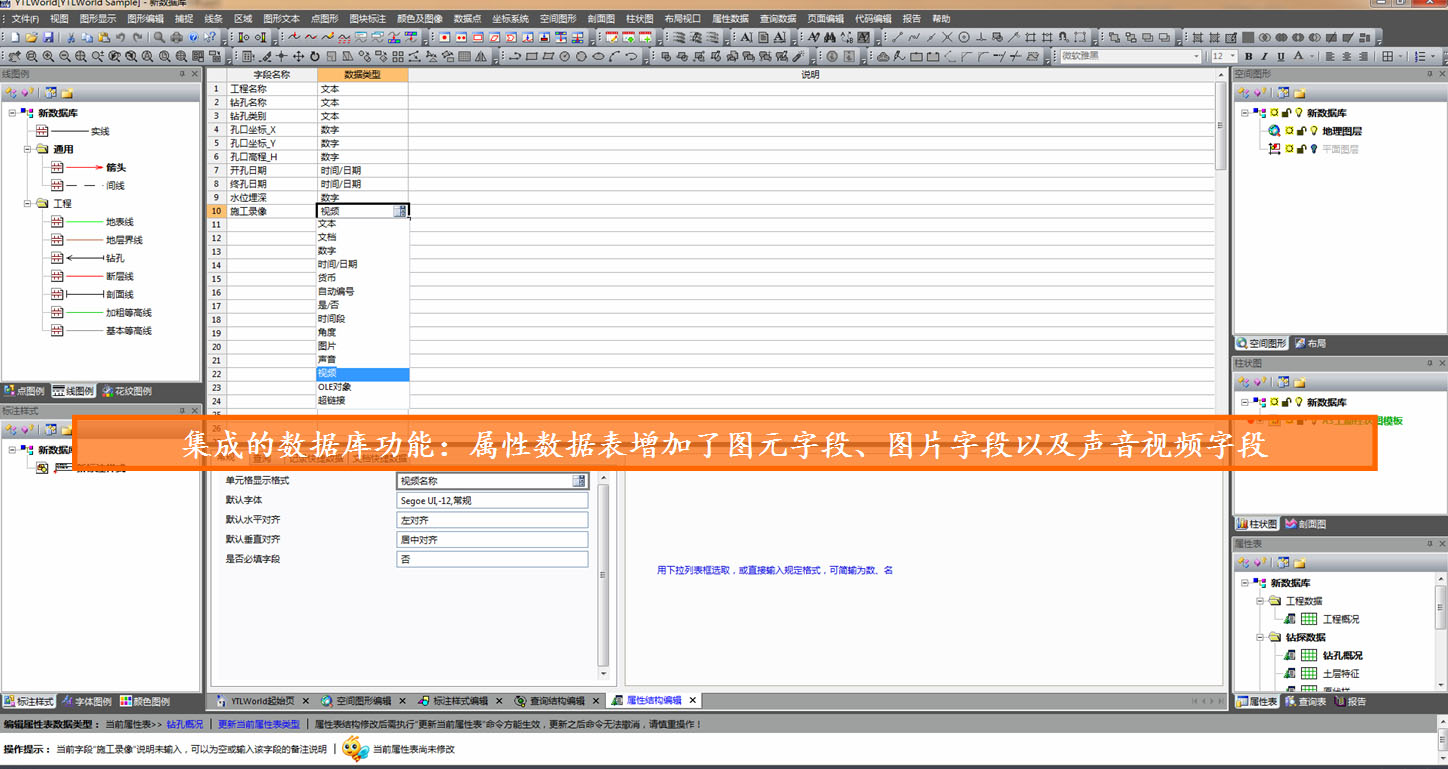
Task: Click the Redo arrow icon
Action: coord(137,37)
